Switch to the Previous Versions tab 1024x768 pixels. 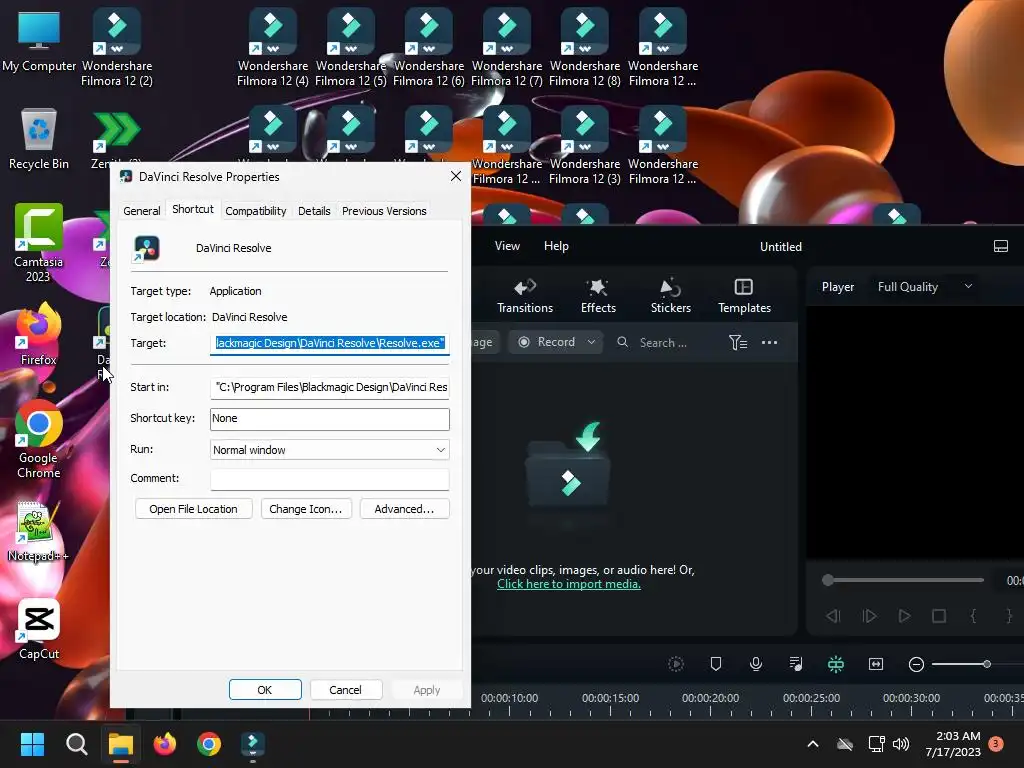pos(384,211)
